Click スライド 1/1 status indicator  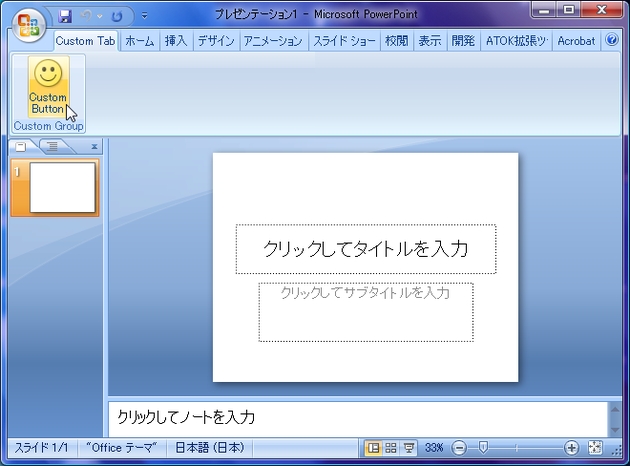tap(42, 448)
